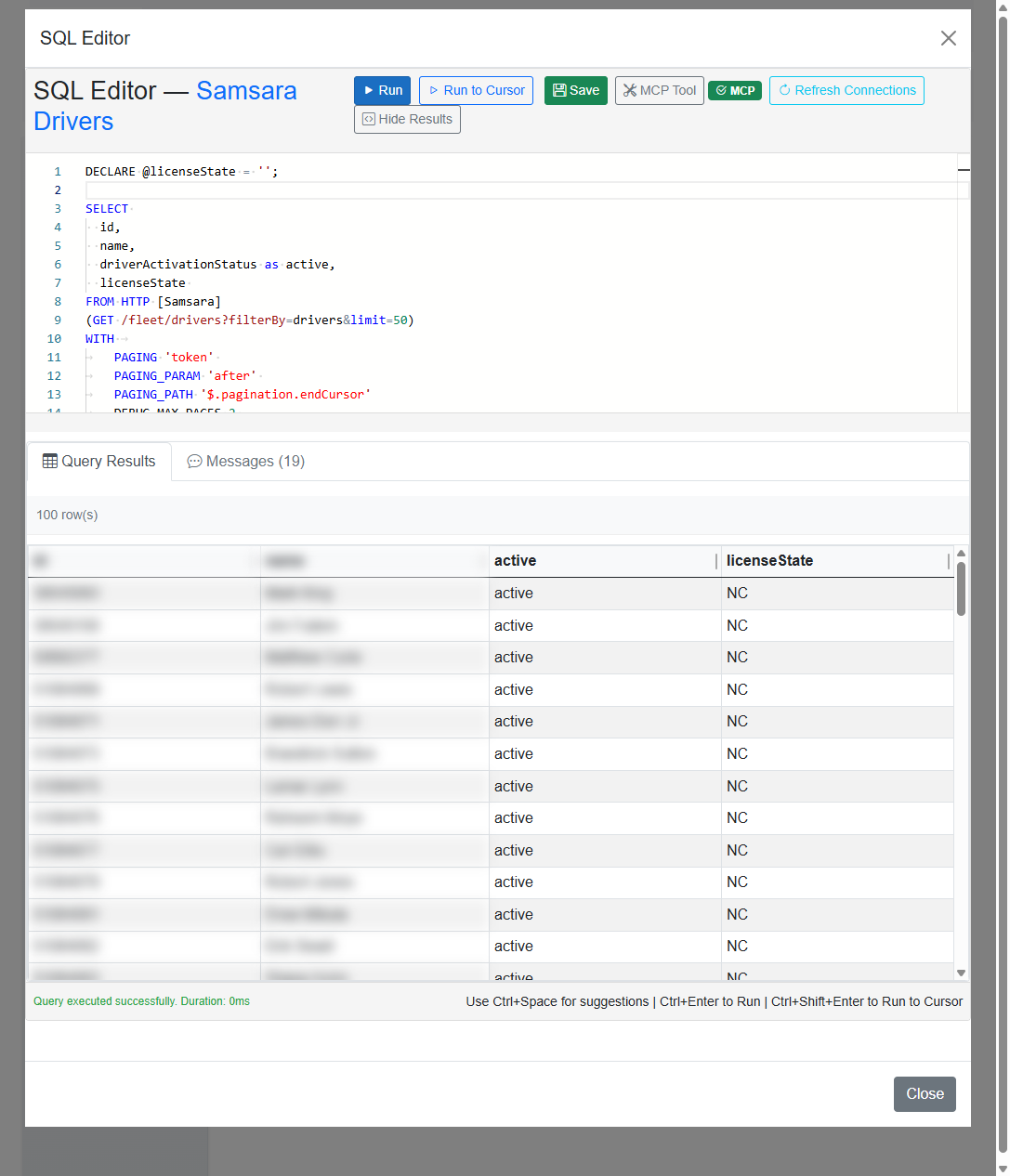Refresh Connections
This screenshot has height=1176, width=1010.
(846, 90)
